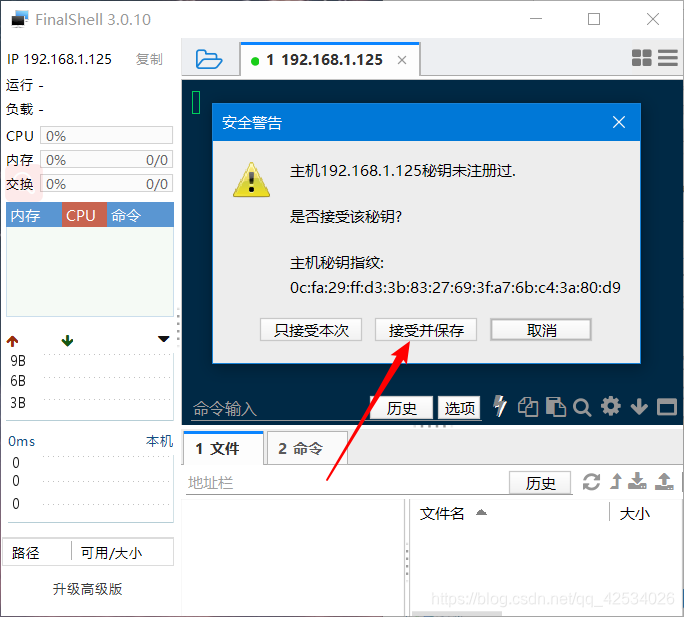Click 只接受本次 button
The height and width of the screenshot is (617, 684).
(311, 330)
